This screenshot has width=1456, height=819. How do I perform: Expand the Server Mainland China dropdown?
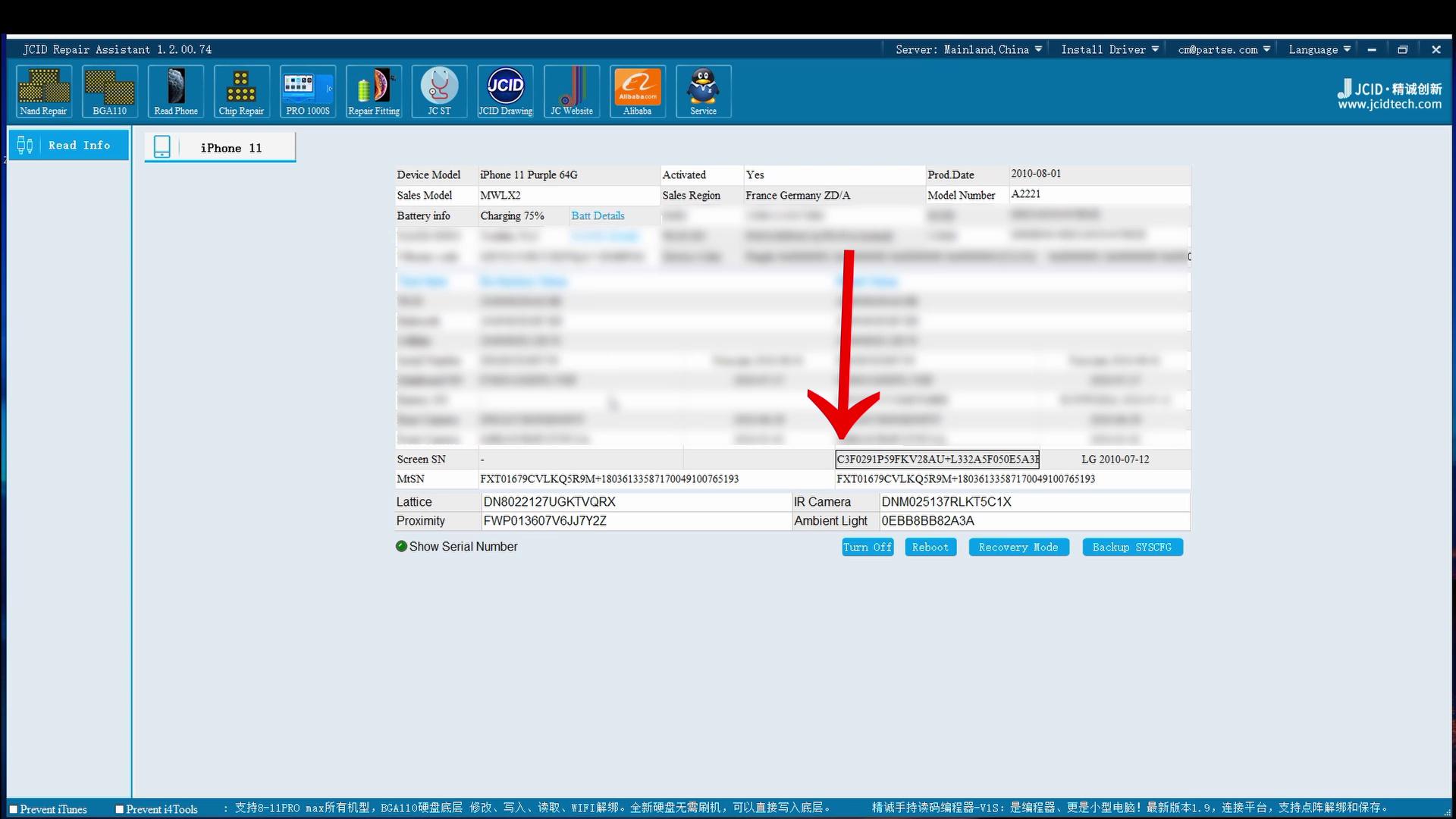(968, 49)
